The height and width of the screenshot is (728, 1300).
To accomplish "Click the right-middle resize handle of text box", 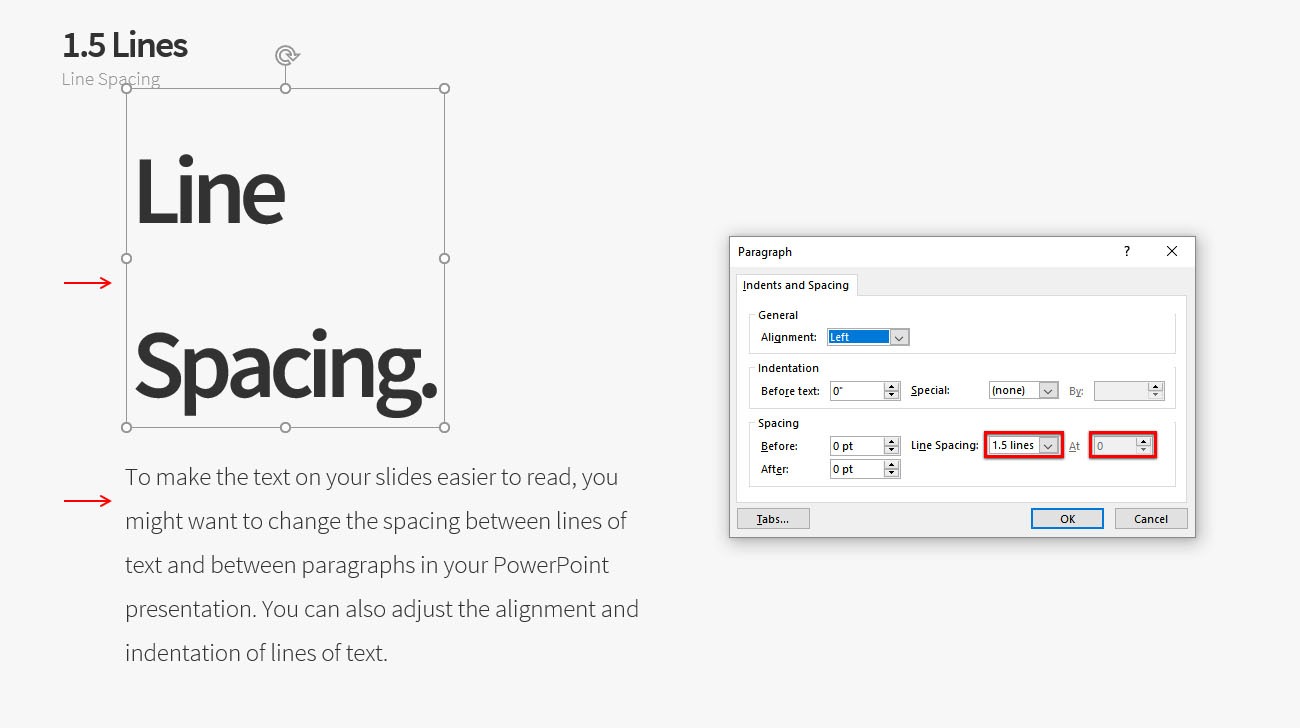I will [445, 259].
